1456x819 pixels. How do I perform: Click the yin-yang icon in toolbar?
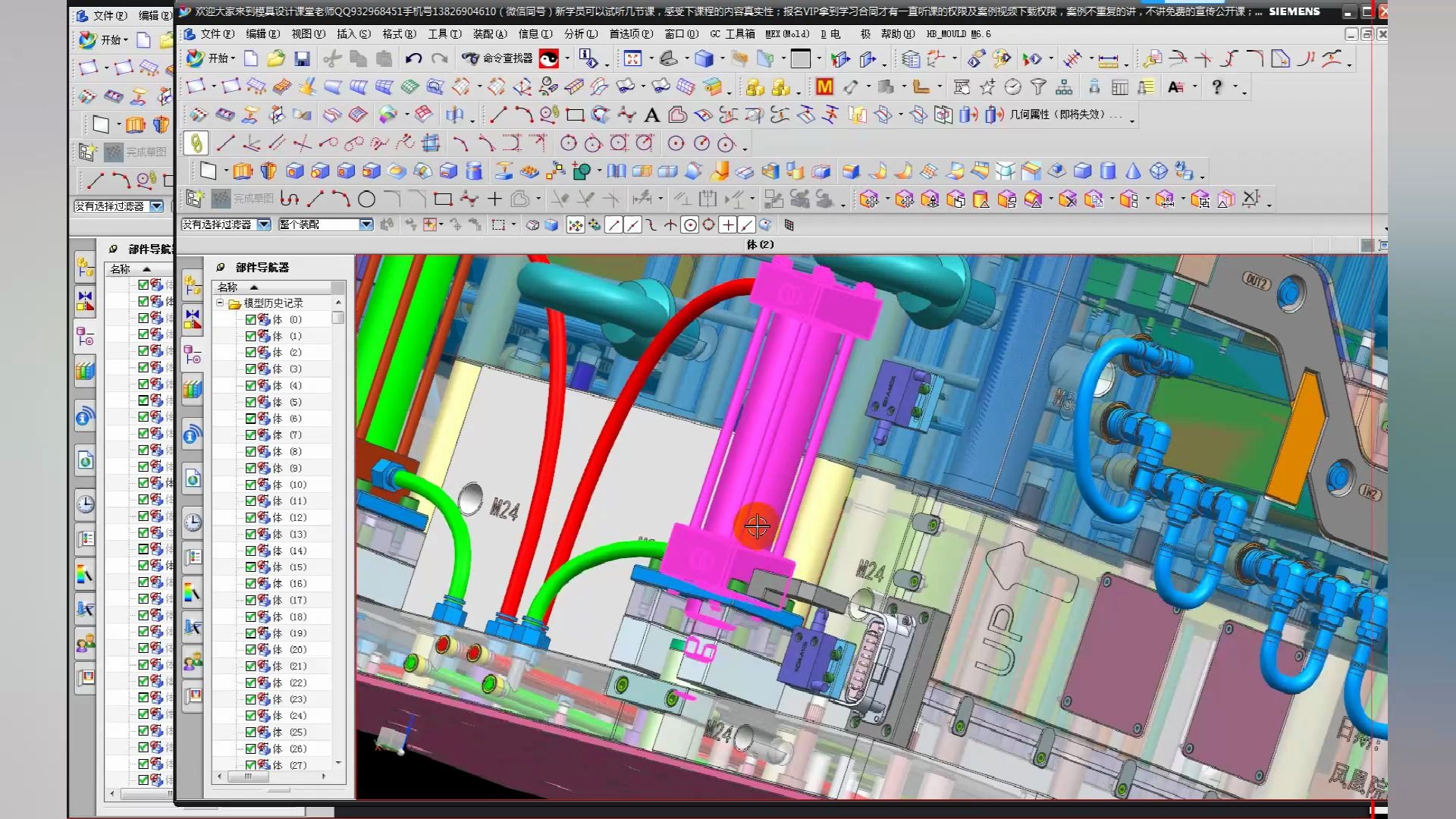[548, 59]
